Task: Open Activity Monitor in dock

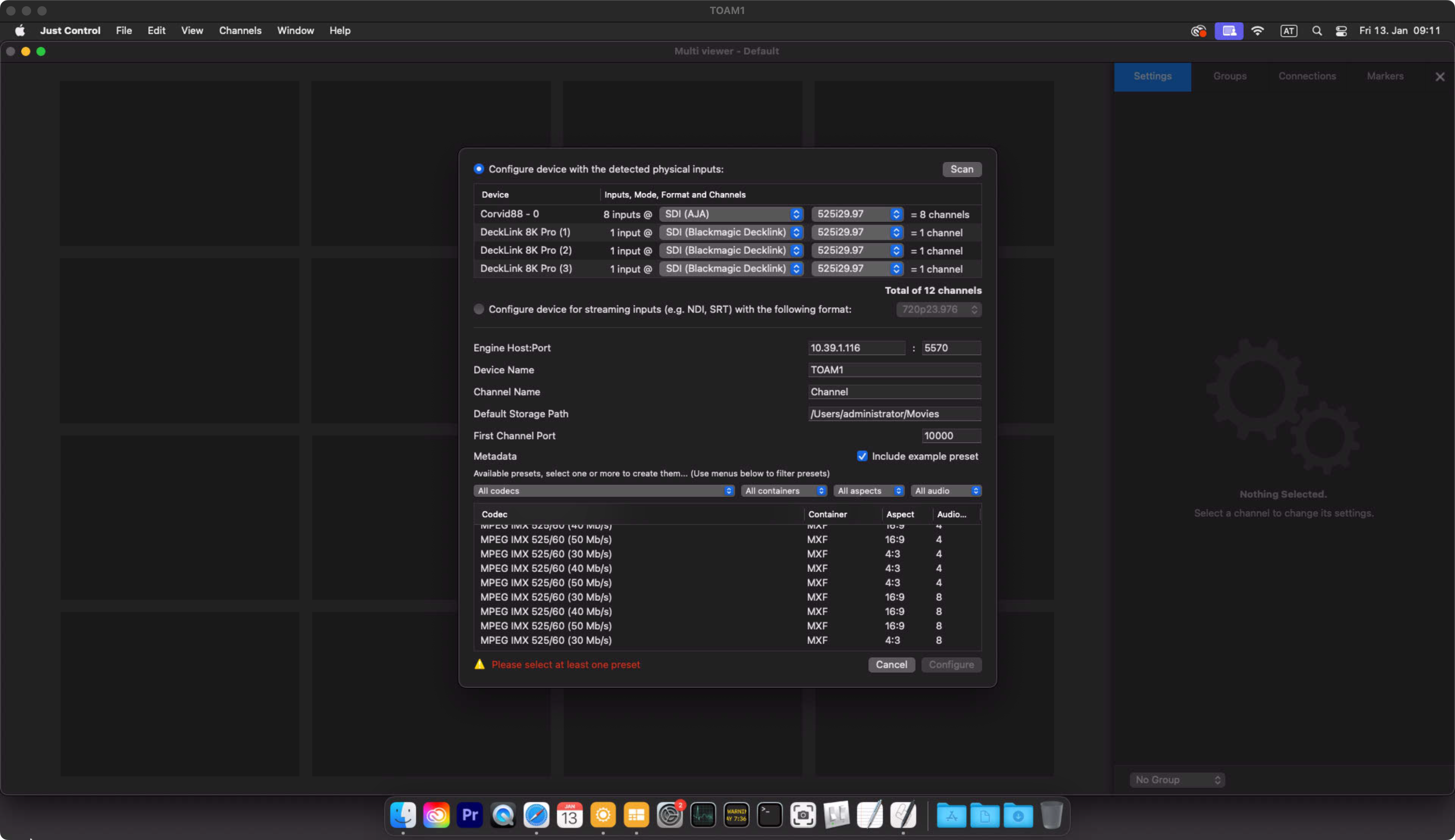Action: click(703, 815)
